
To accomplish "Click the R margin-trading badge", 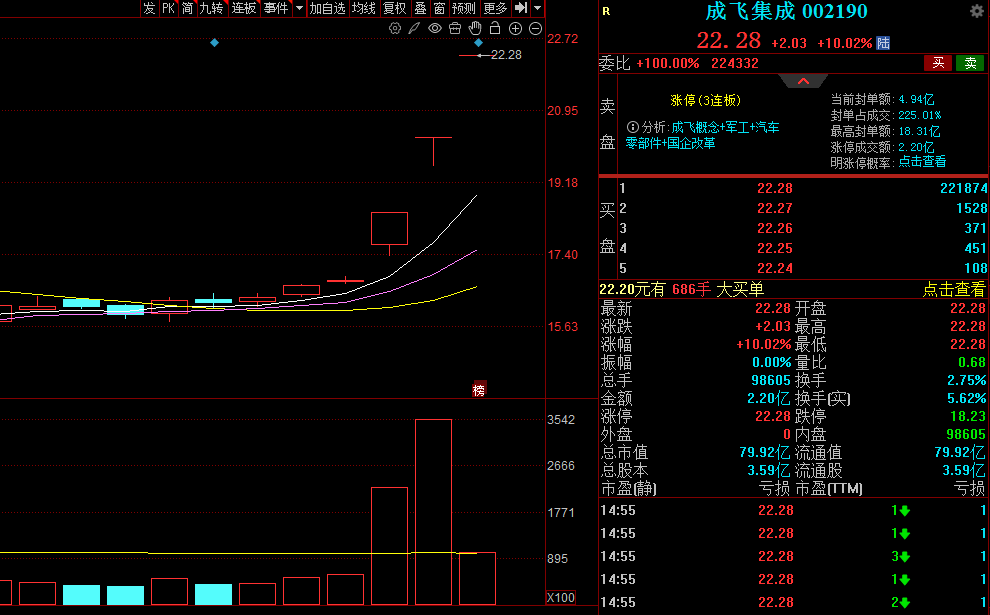I will tap(606, 11).
